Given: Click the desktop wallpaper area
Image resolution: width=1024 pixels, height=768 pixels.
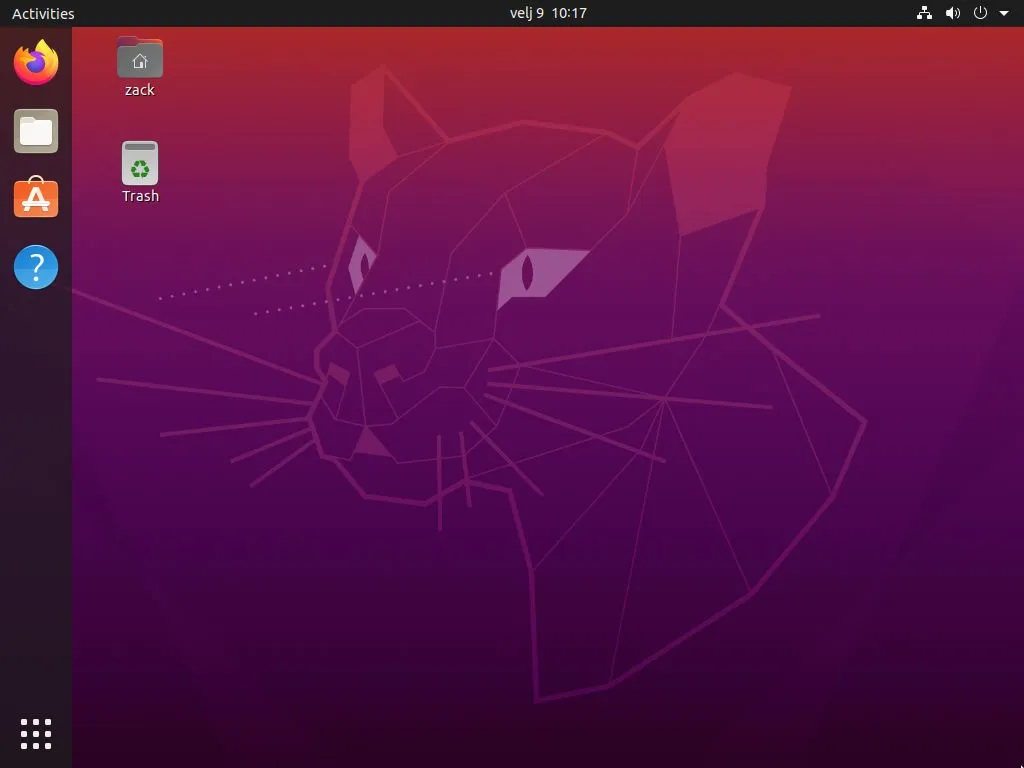Looking at the screenshot, I should point(600,500).
